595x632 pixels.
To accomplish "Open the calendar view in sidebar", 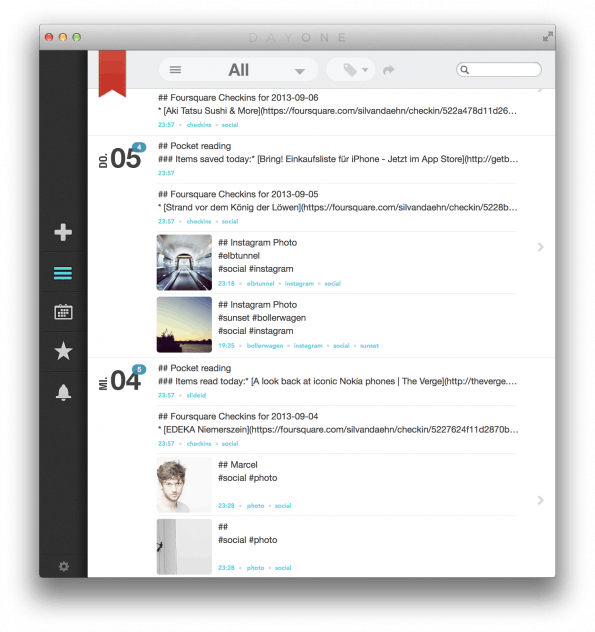I will coord(63,312).
